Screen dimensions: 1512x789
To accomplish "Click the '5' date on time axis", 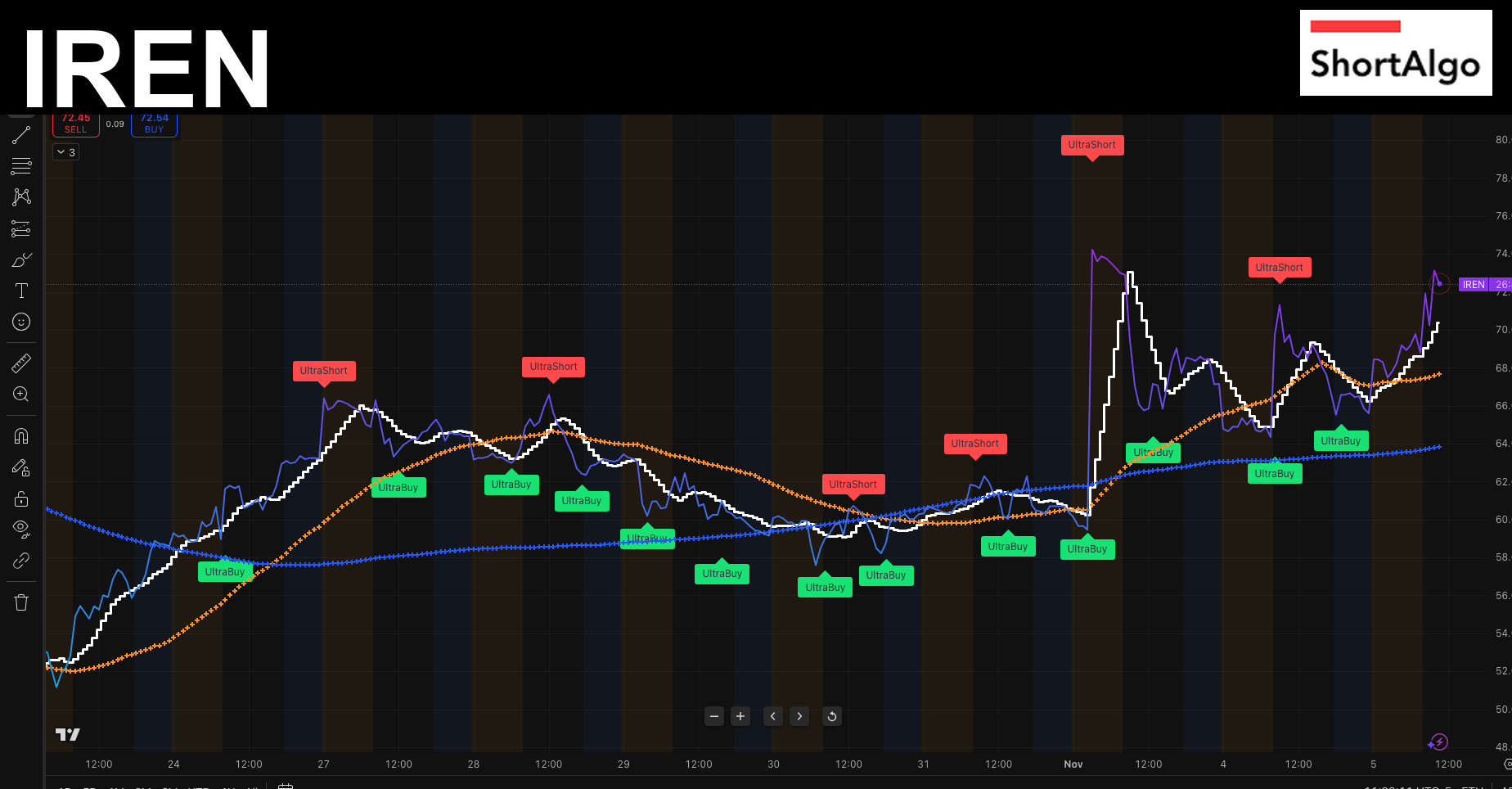I will click(1374, 764).
